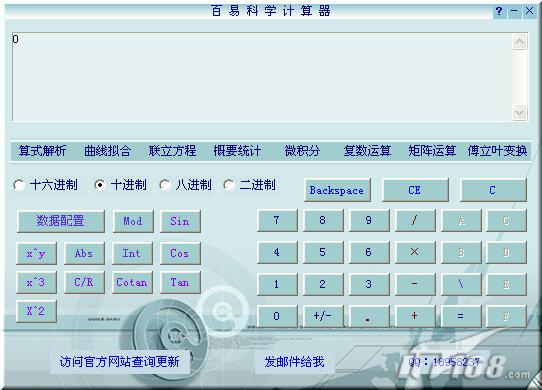The image size is (542, 390).
Task: Click the Backspace button
Action: [x=337, y=190]
